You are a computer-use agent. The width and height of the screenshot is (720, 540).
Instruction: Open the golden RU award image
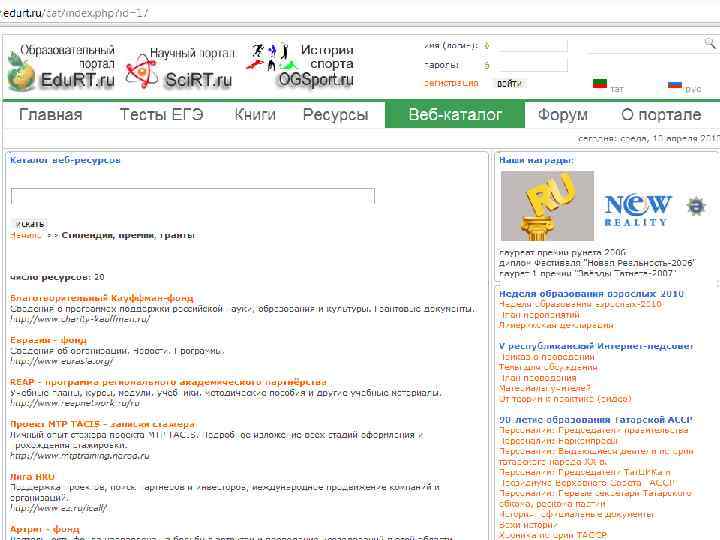547,206
